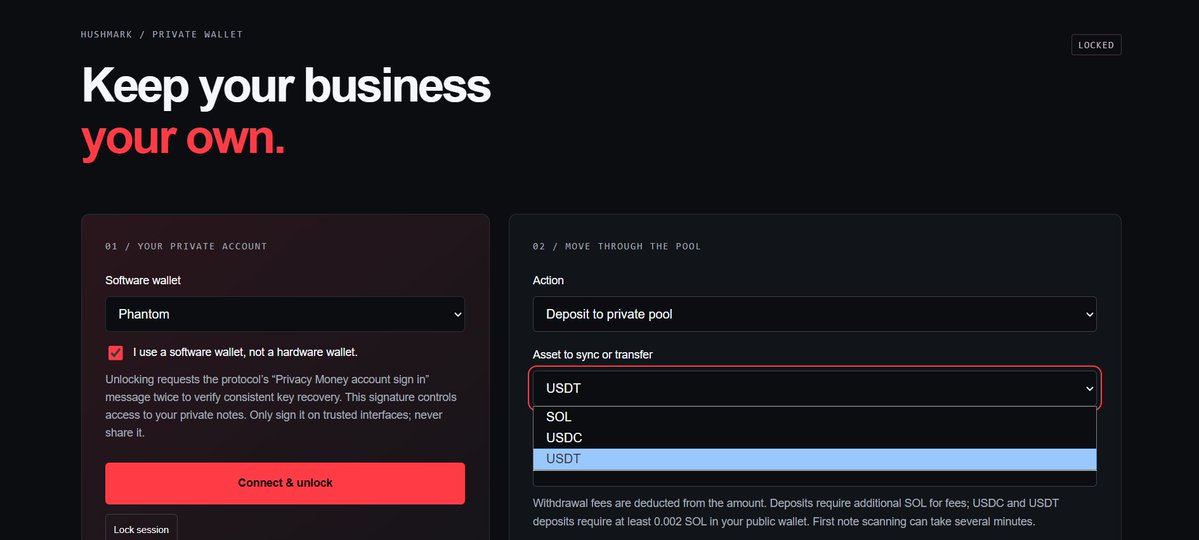This screenshot has width=1199, height=540.
Task: Click the '02 / MOVE THROUGH THE POOL' section header
Action: click(x=616, y=246)
